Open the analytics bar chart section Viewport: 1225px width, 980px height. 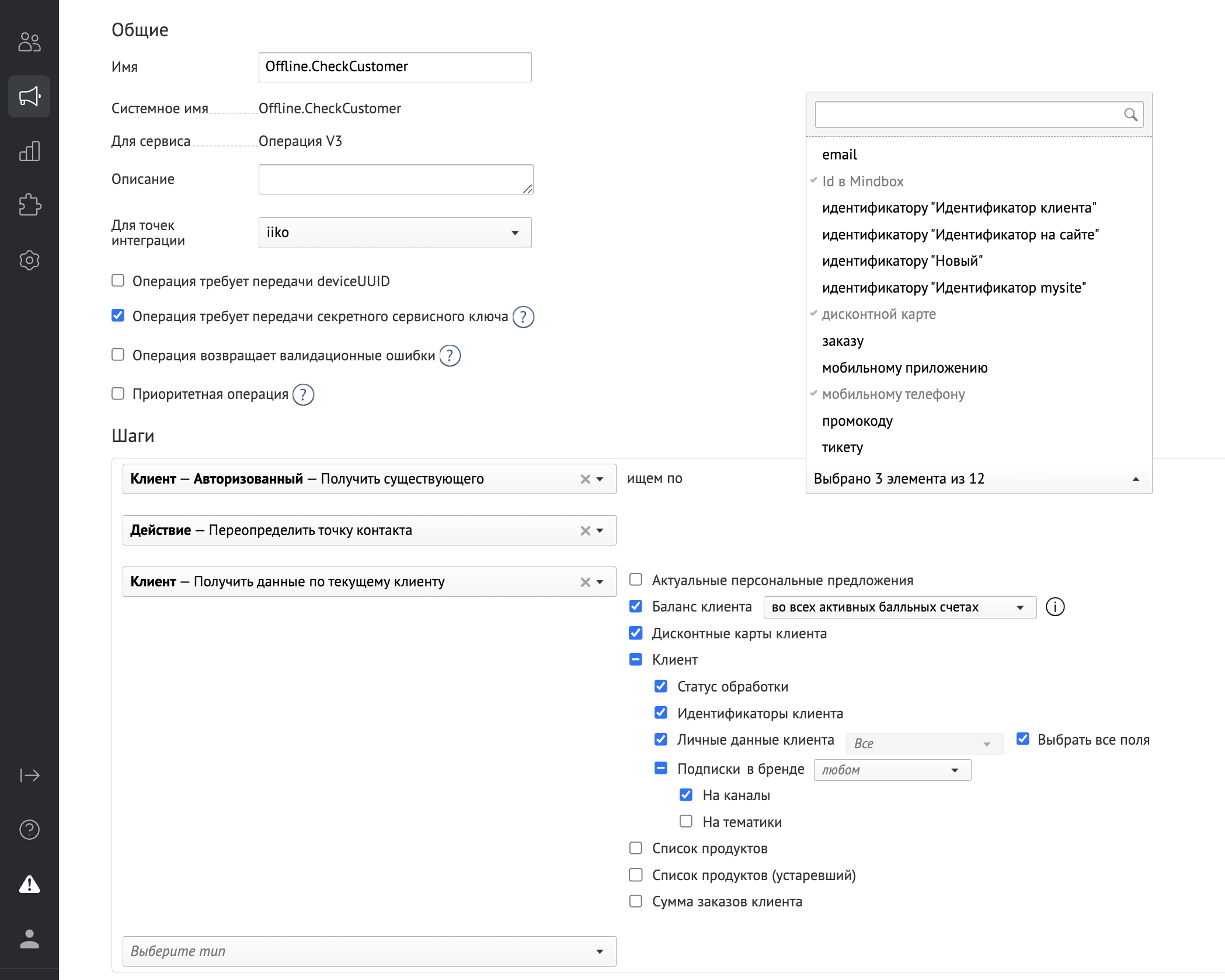(x=29, y=151)
